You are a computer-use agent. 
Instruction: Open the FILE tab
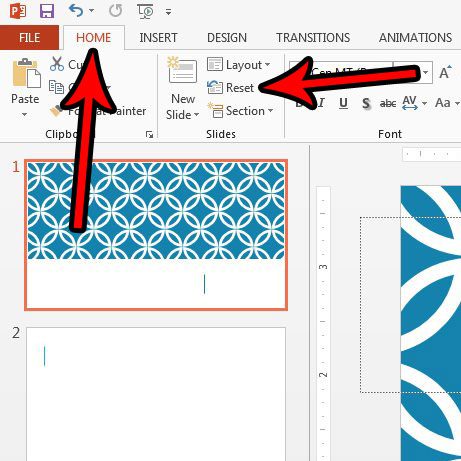(x=29, y=37)
